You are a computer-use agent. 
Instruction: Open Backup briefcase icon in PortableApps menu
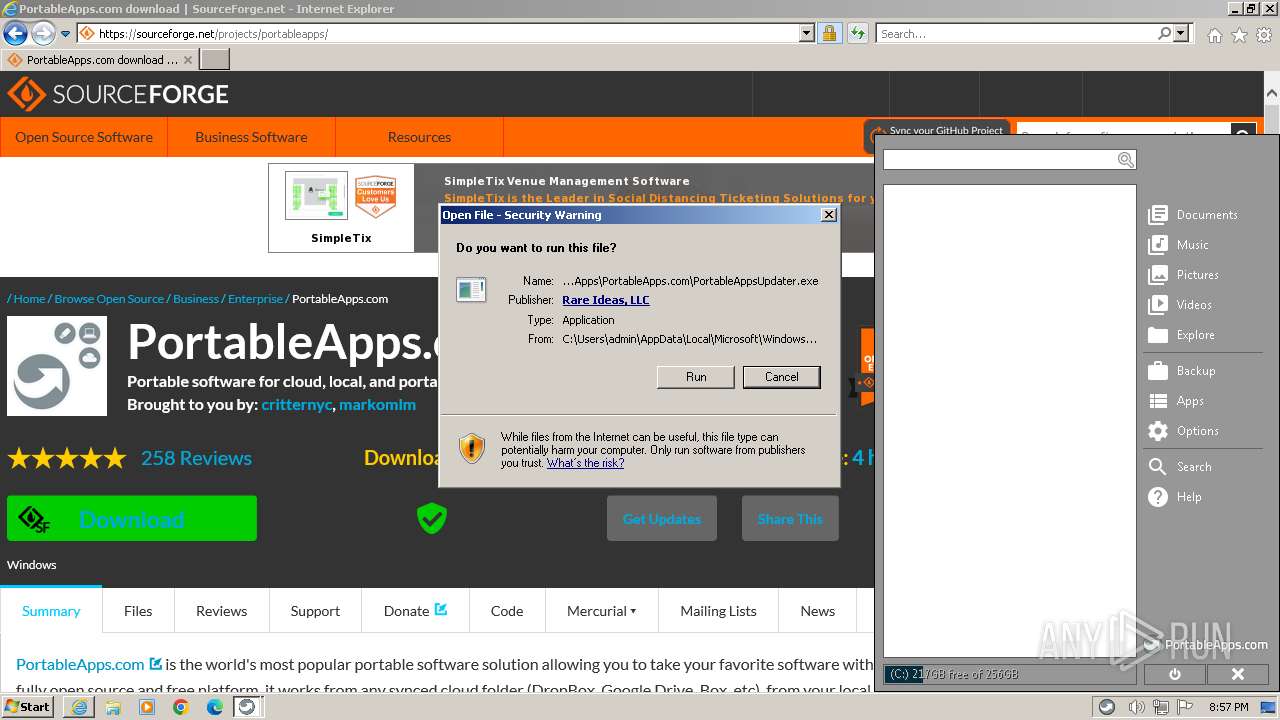(1158, 371)
